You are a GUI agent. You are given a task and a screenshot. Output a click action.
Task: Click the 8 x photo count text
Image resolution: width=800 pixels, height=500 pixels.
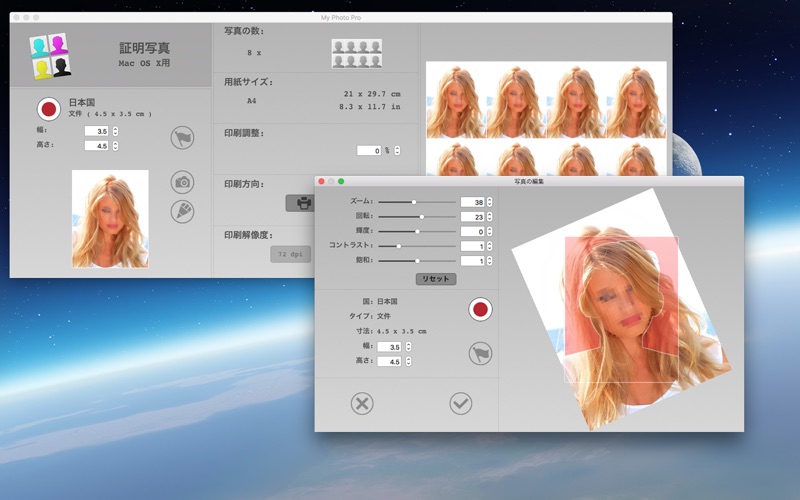pyautogui.click(x=254, y=53)
